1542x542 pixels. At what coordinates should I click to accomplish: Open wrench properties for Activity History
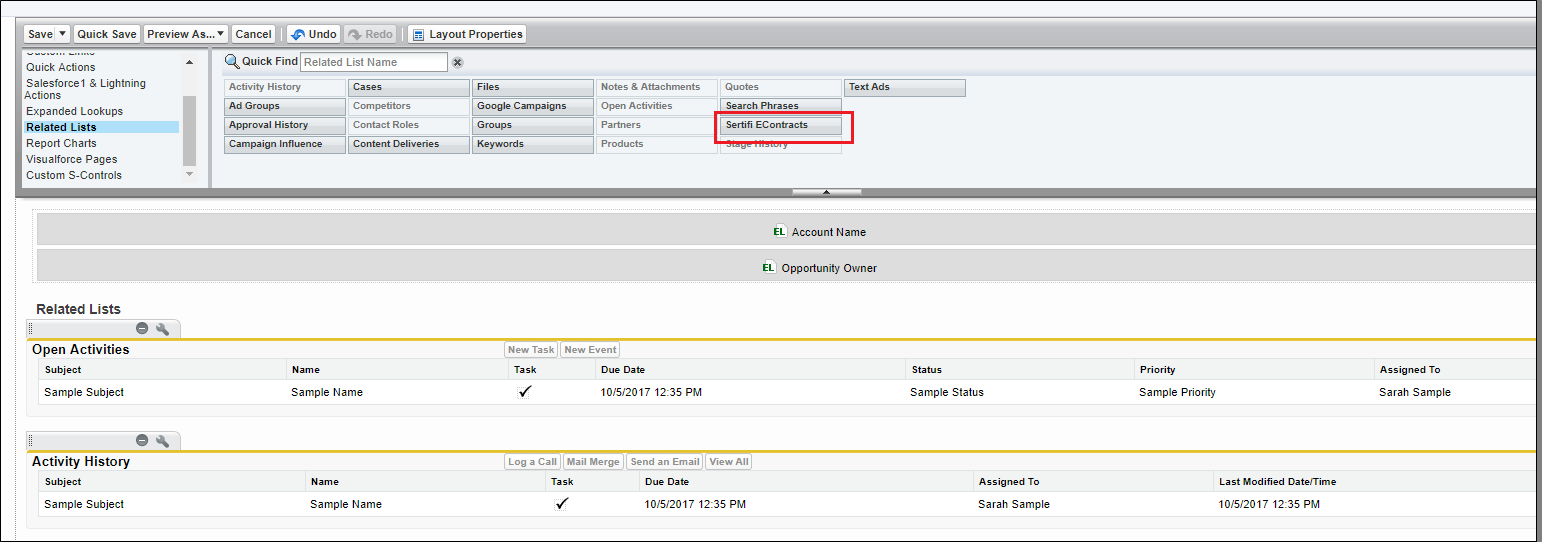coord(162,441)
